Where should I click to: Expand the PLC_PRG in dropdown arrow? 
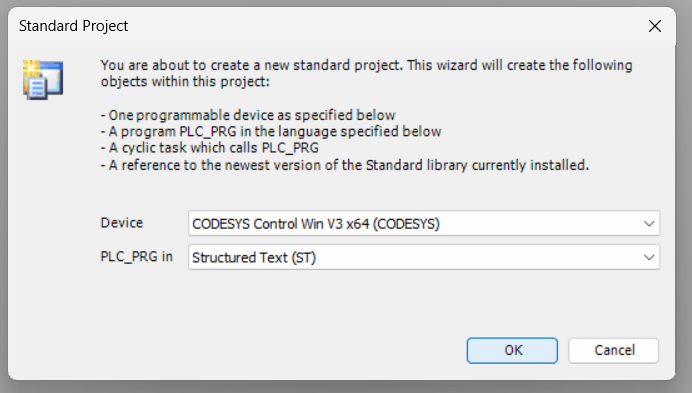(x=649, y=257)
